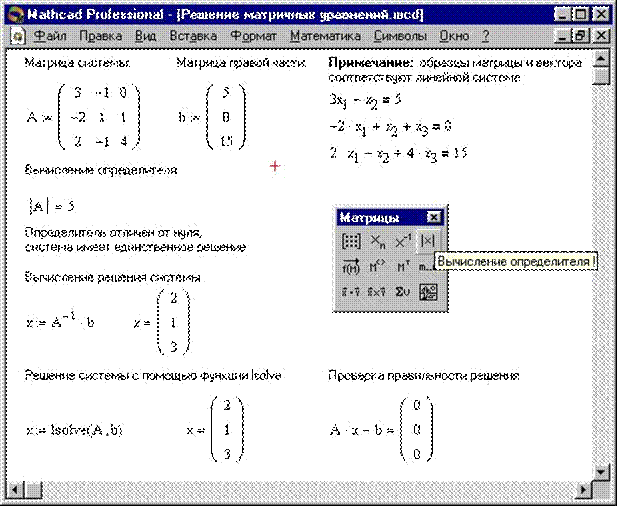Click the cross product icon
This screenshot has height=506, width=617.
(x=376, y=292)
